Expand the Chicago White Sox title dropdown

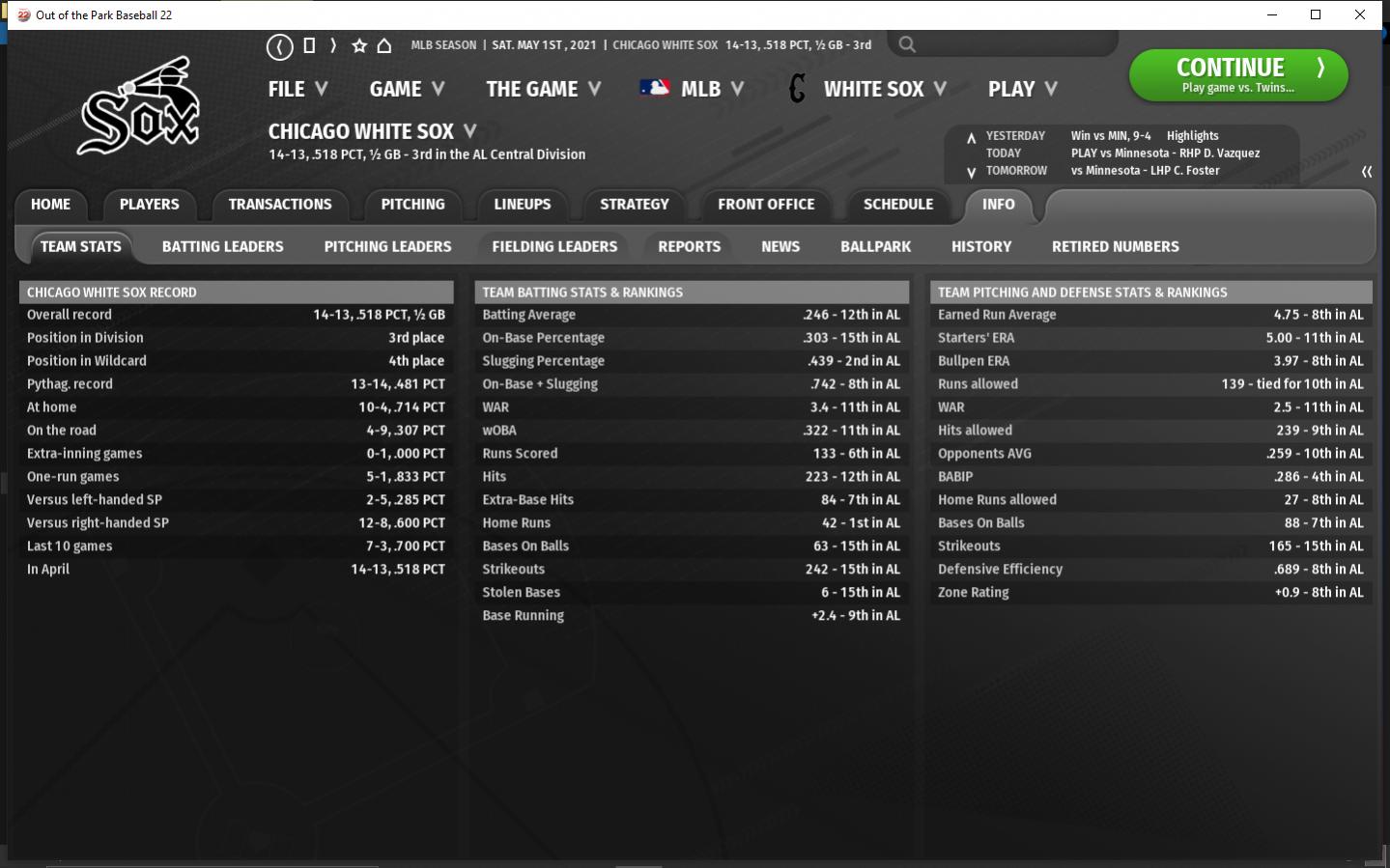coord(373,131)
